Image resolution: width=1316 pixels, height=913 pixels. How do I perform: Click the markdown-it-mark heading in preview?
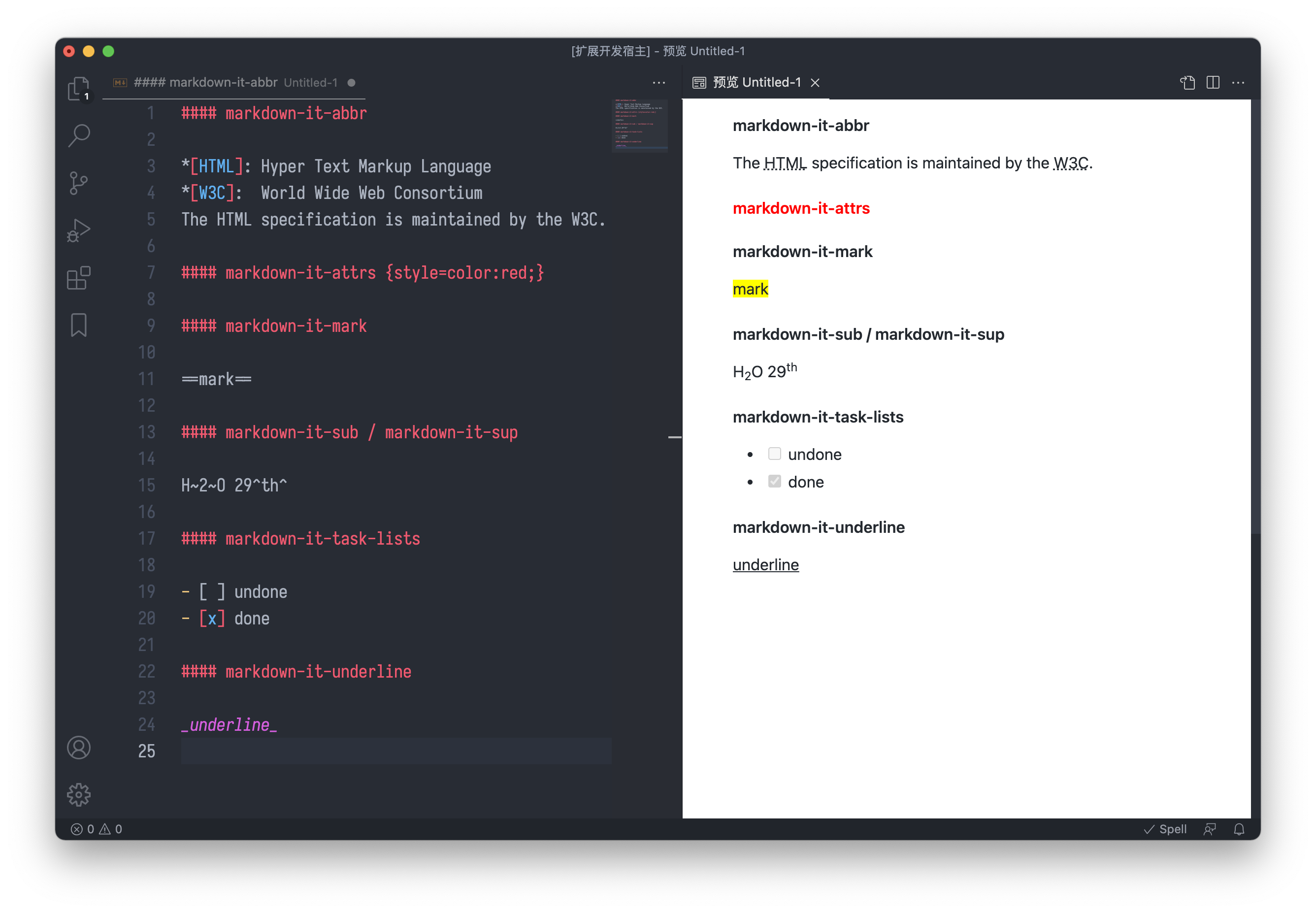(802, 252)
